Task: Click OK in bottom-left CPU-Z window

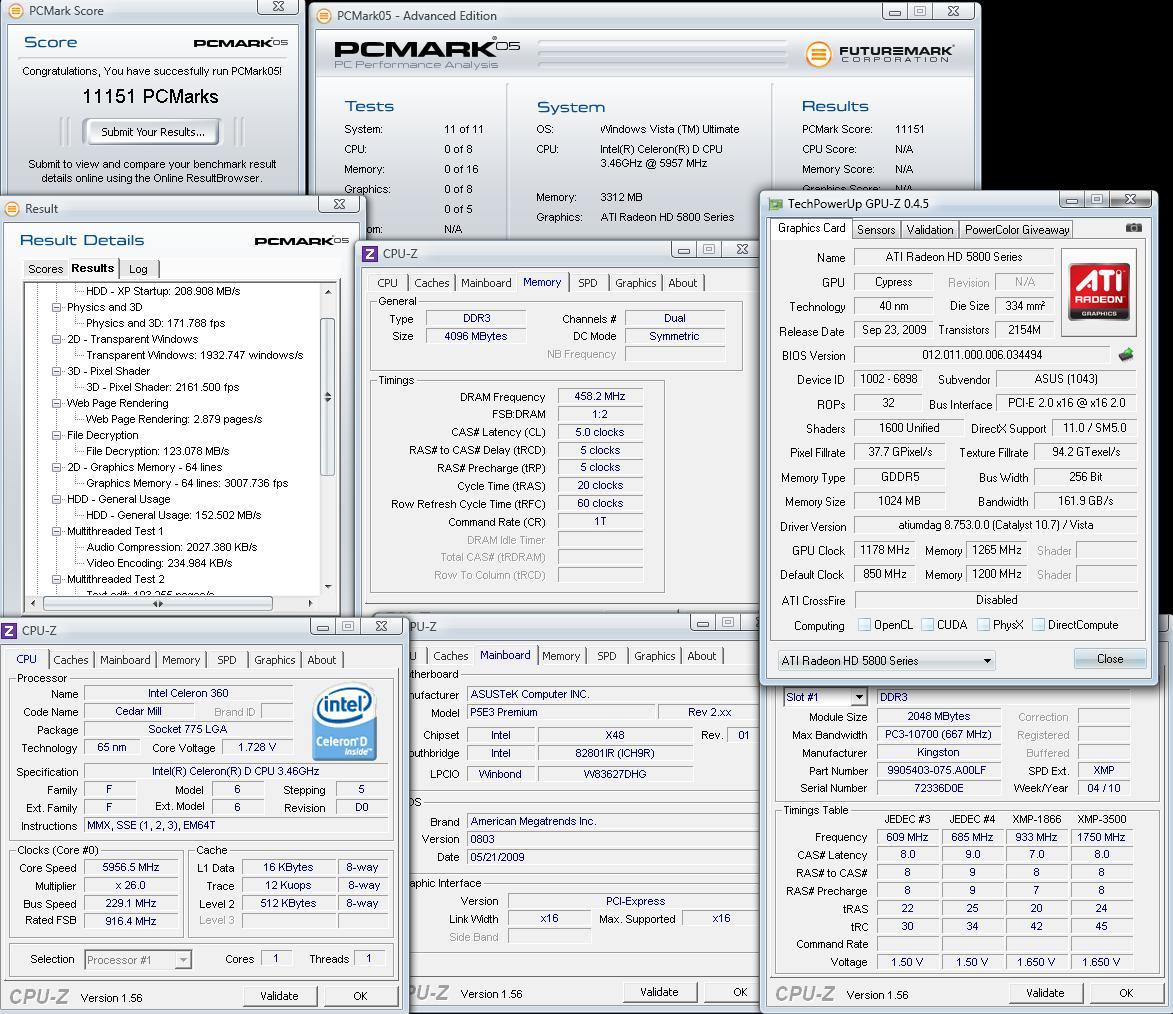Action: [361, 996]
